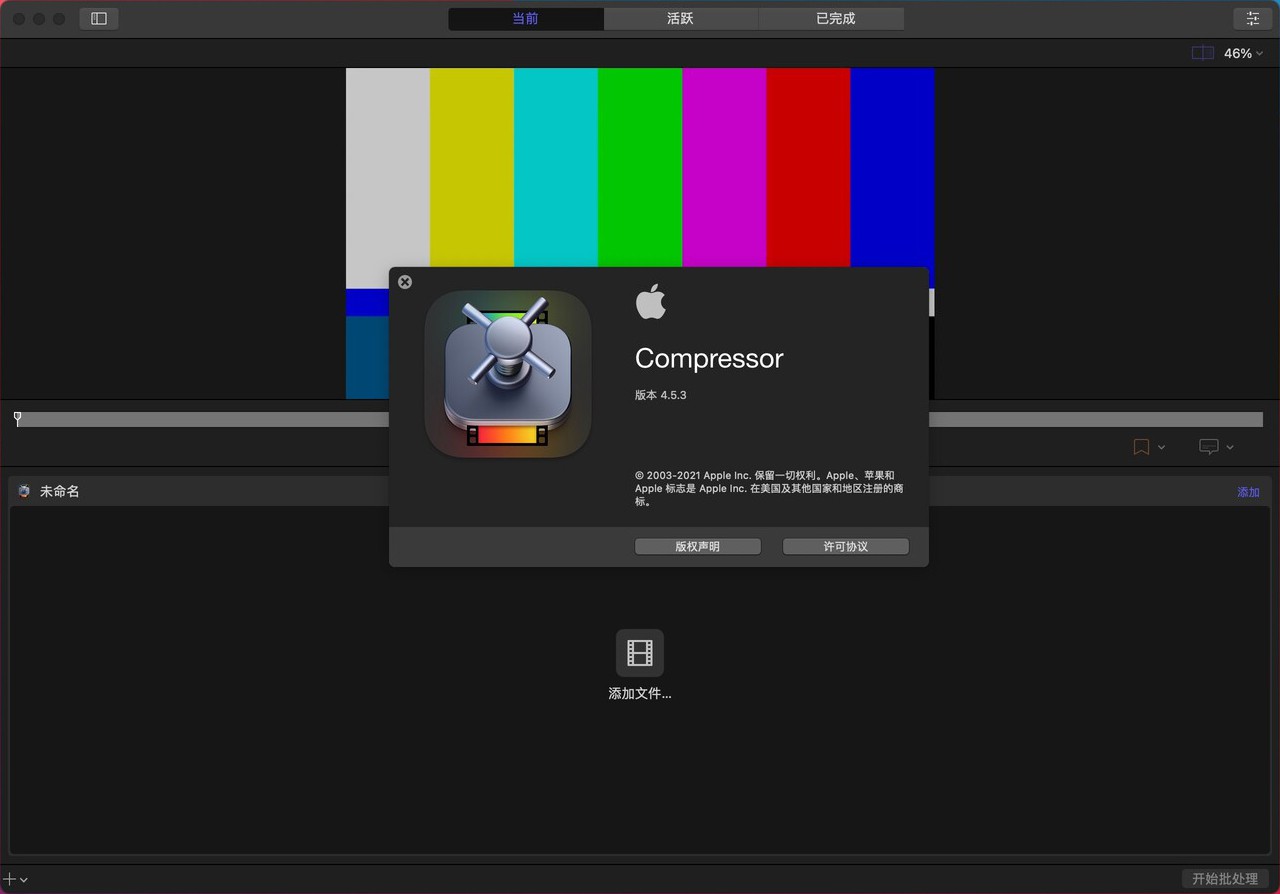1280x894 pixels.
Task: Close the About Compressor dialog
Action: click(405, 282)
